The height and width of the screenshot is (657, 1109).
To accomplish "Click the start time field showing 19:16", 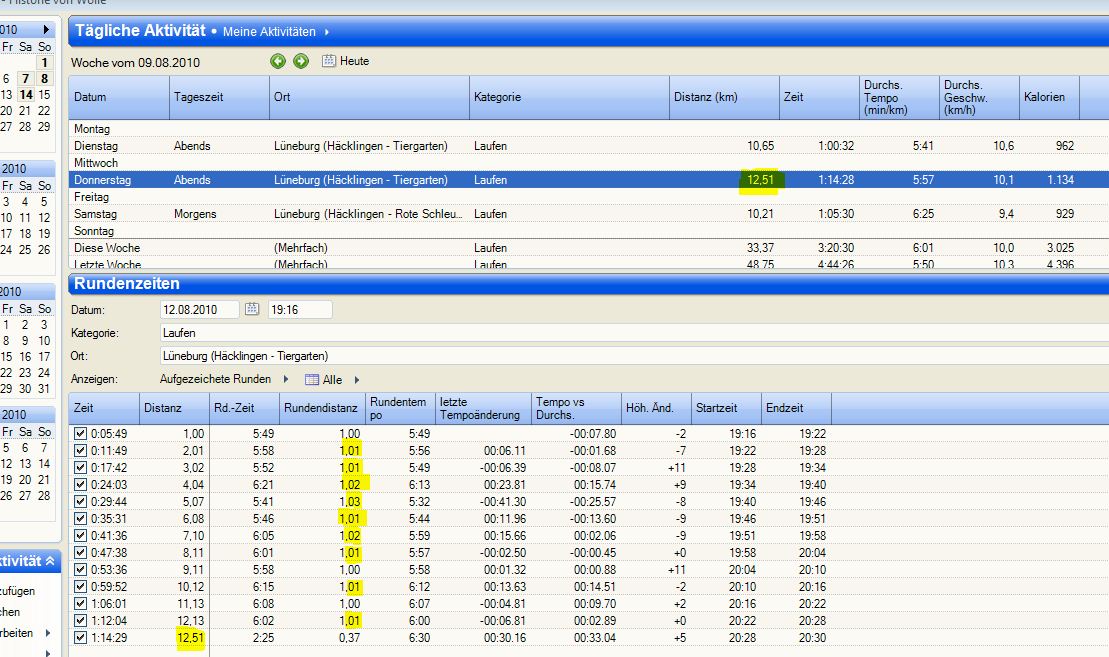I will [x=299, y=310].
